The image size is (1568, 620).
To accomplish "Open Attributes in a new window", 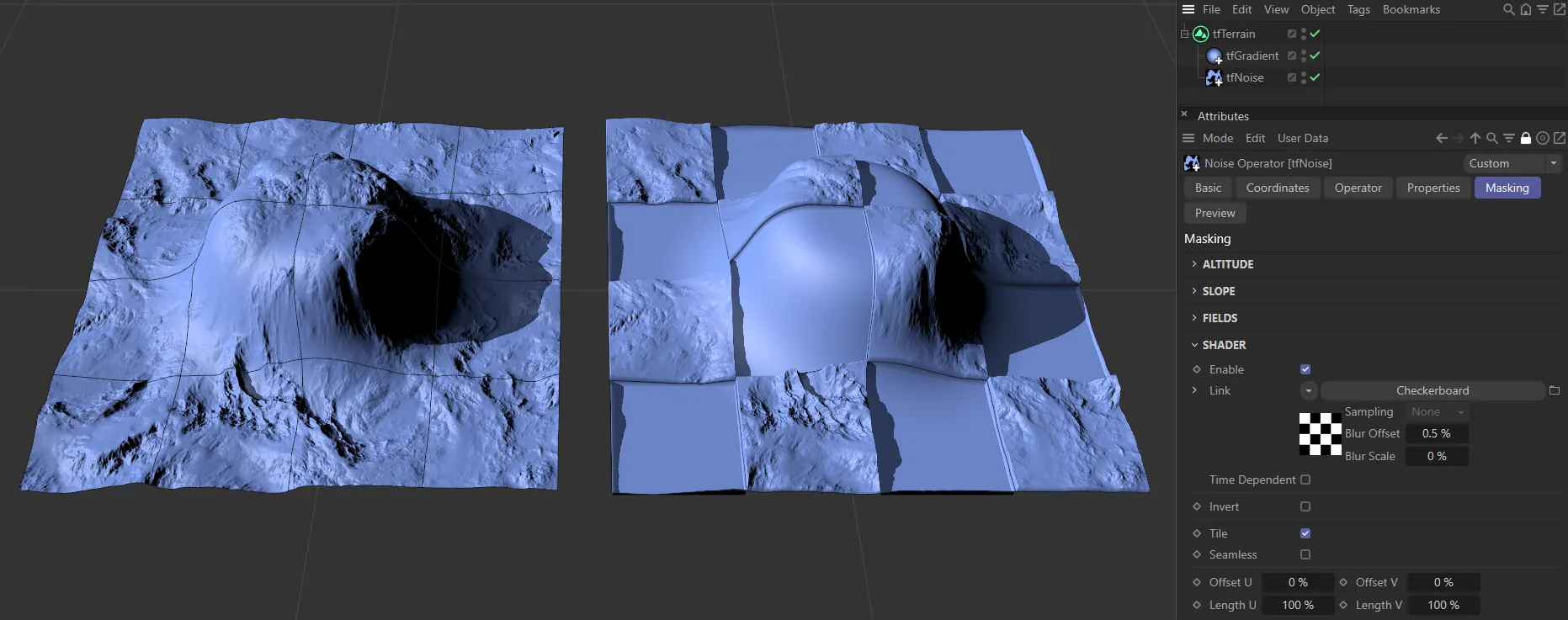I will point(1560,138).
